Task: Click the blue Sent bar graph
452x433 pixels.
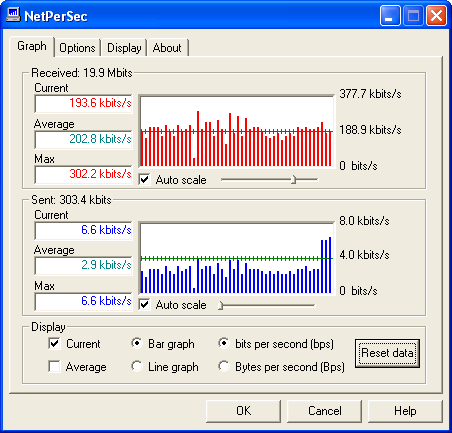Action: point(237,258)
